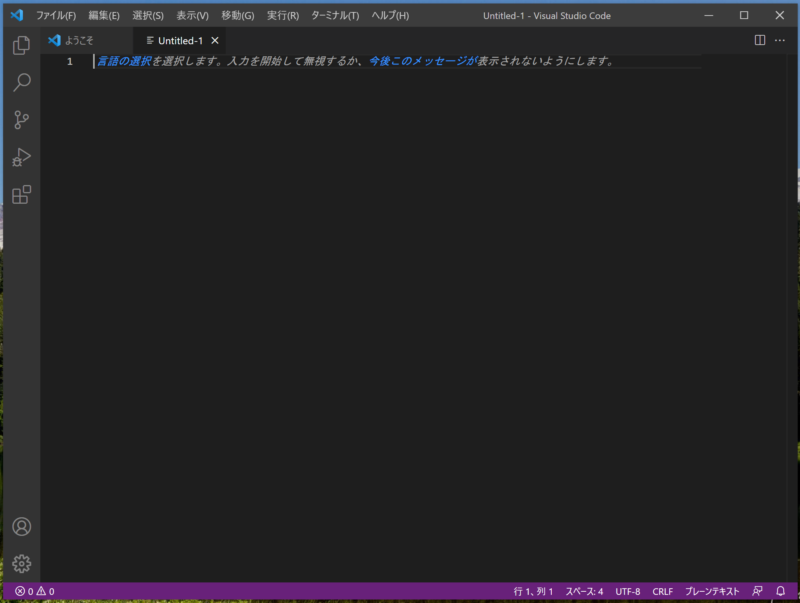
Task: Select encoding UTF-8 in status bar
Action: pos(628,591)
